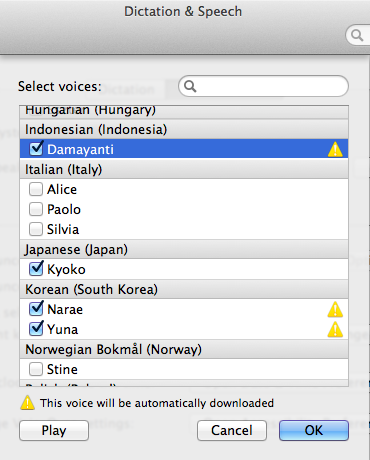The image size is (370, 460).
Task: Select the Stine voice name
Action: click(62, 369)
